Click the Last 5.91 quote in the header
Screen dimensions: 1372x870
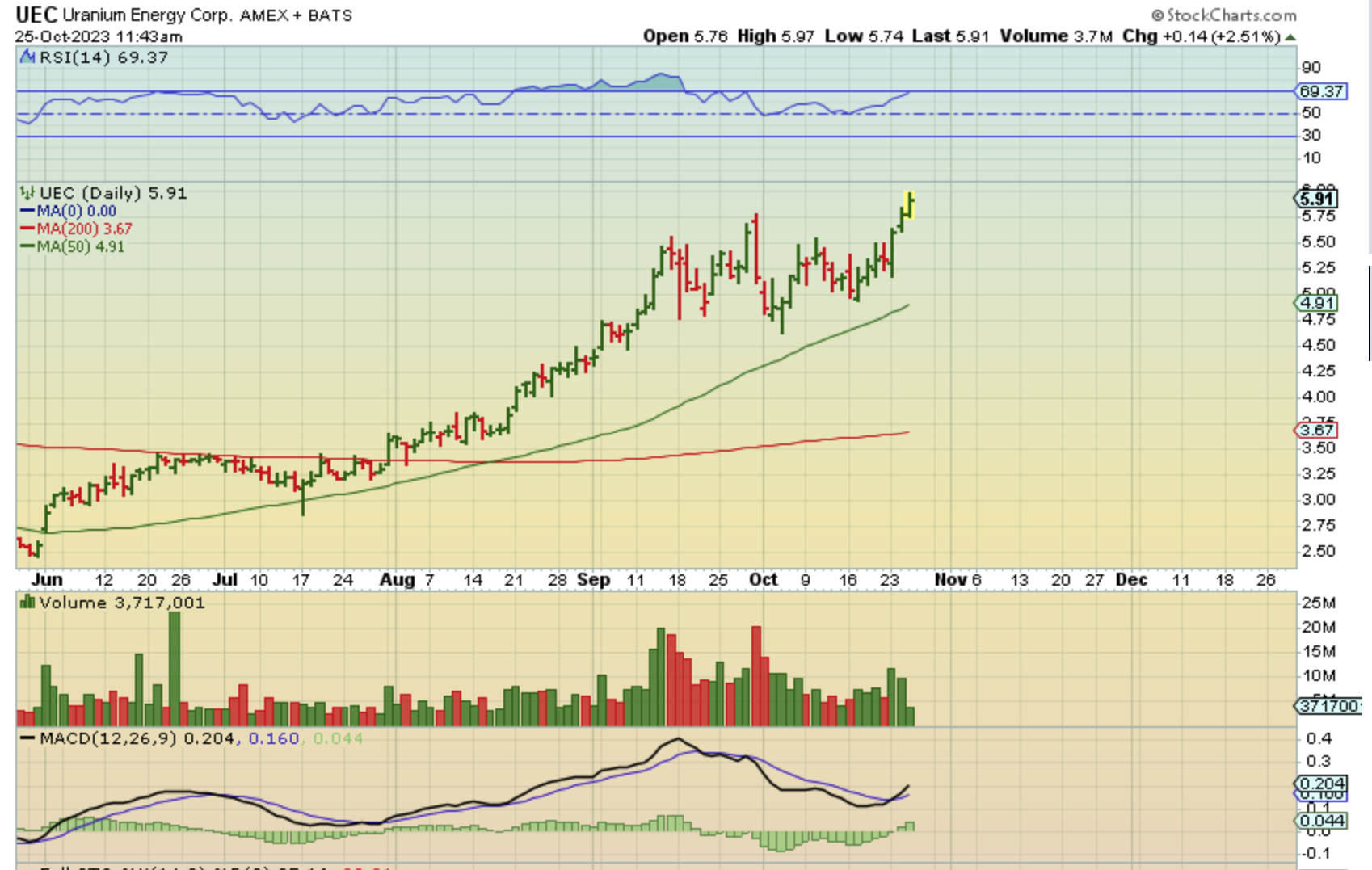tap(951, 36)
